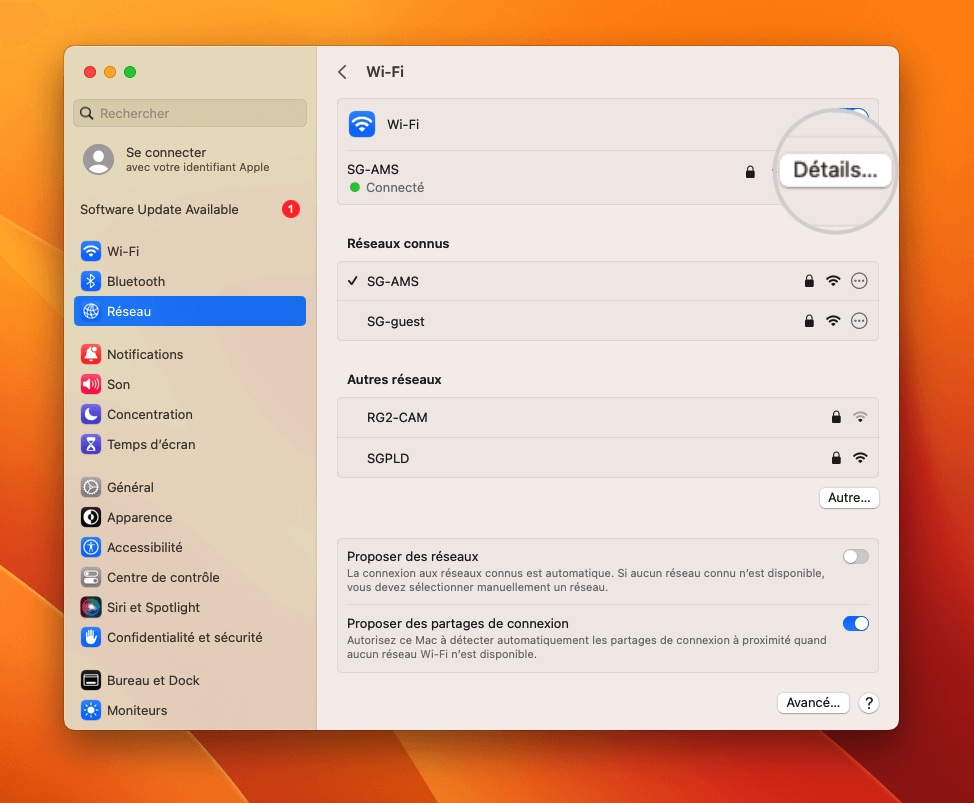Click the help question mark button
The height and width of the screenshot is (803, 974).
click(869, 703)
